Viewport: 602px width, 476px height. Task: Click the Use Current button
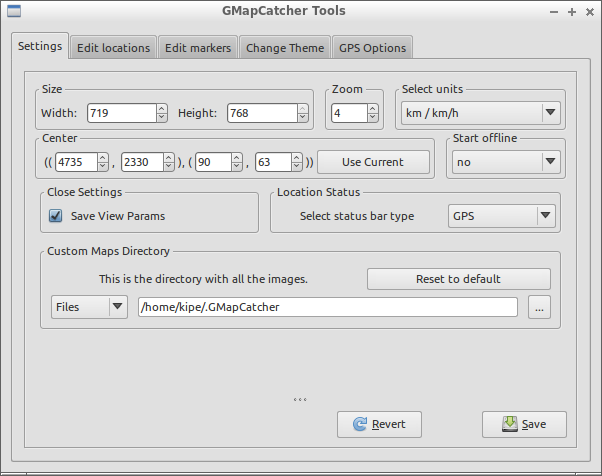click(x=373, y=162)
